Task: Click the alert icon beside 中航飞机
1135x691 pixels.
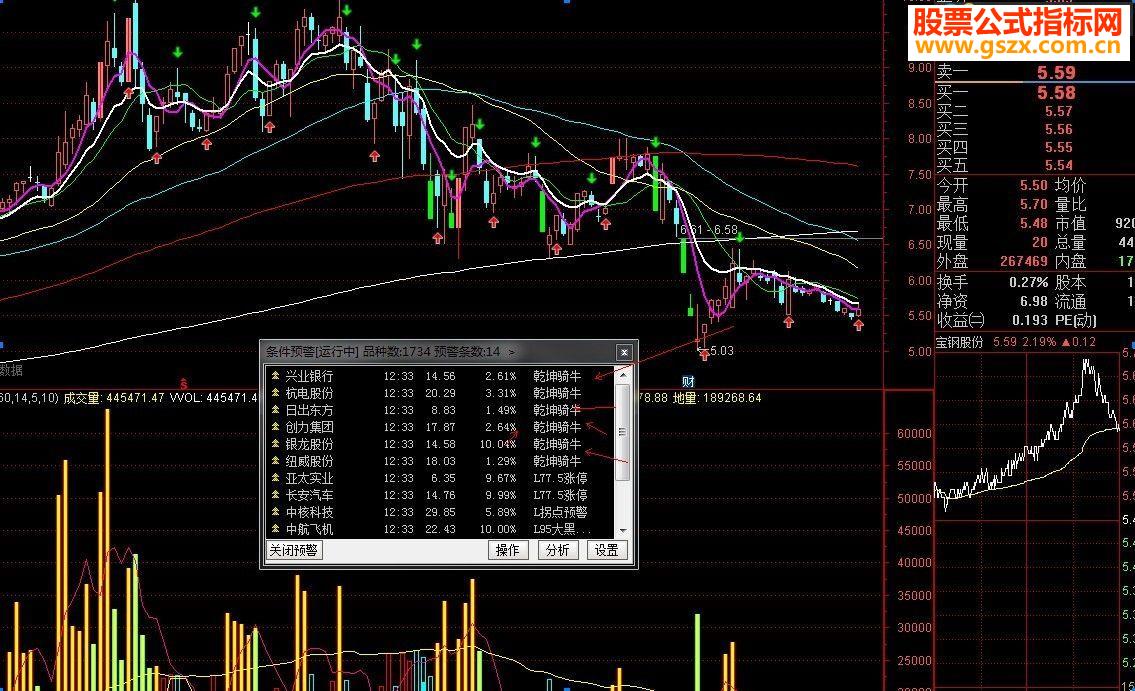Action: [x=275, y=529]
